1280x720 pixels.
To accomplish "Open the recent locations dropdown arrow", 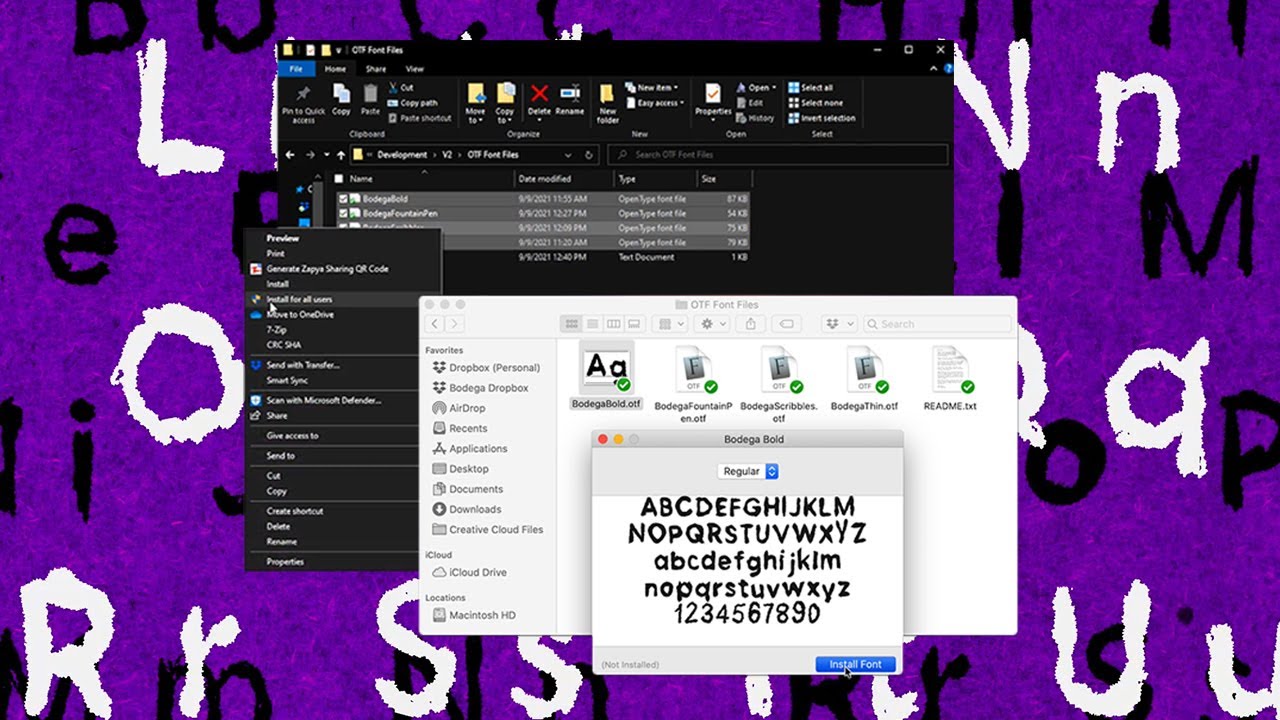I will pos(325,155).
